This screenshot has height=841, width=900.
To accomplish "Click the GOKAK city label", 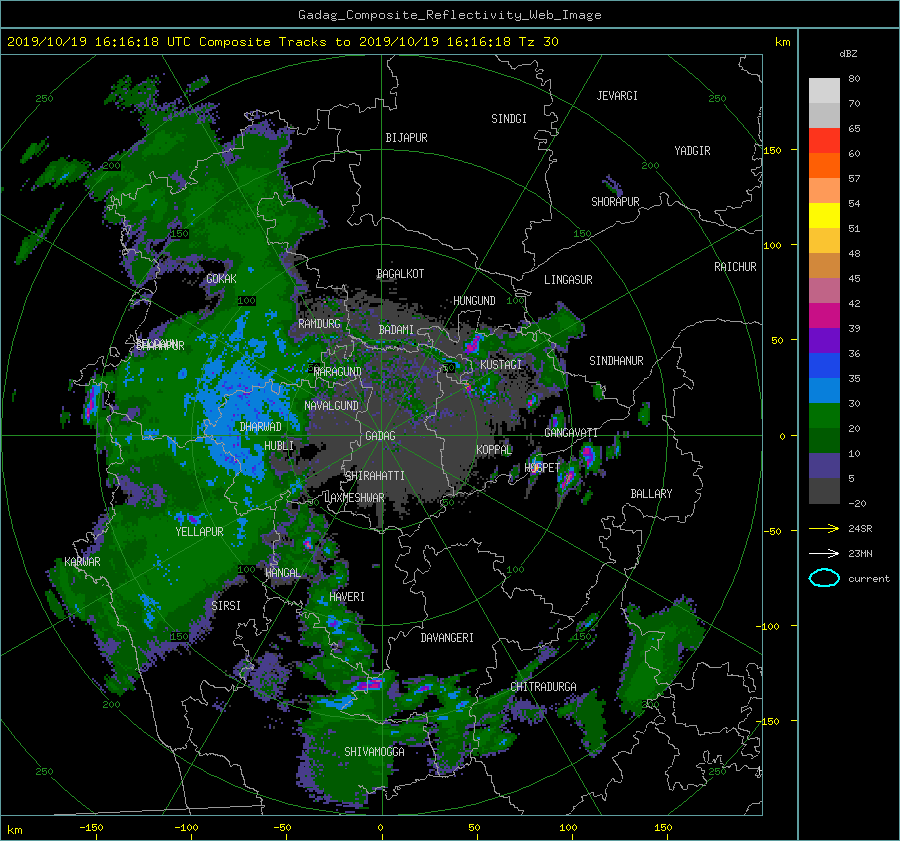I will pyautogui.click(x=221, y=279).
